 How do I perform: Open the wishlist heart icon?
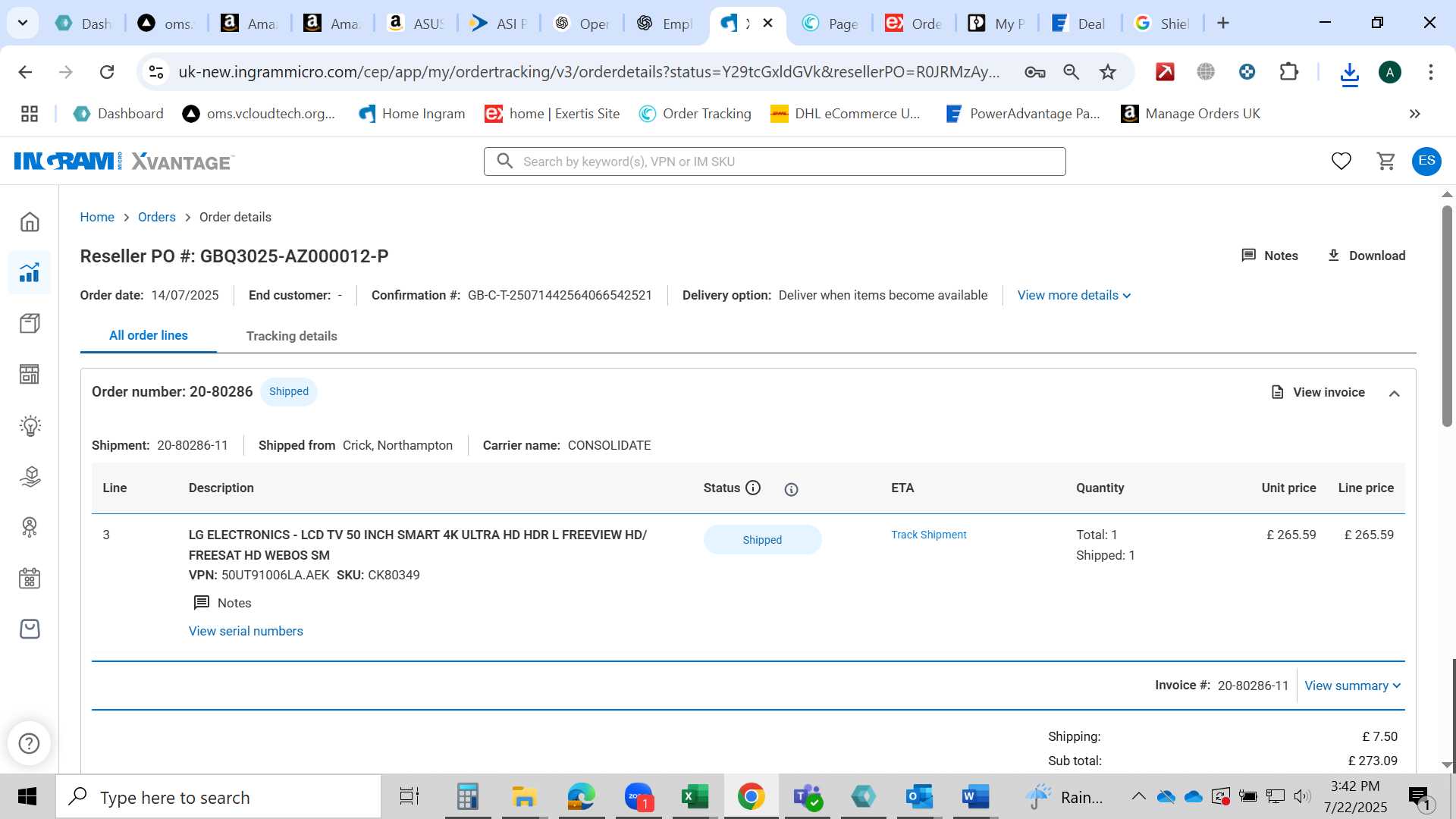coord(1341,161)
